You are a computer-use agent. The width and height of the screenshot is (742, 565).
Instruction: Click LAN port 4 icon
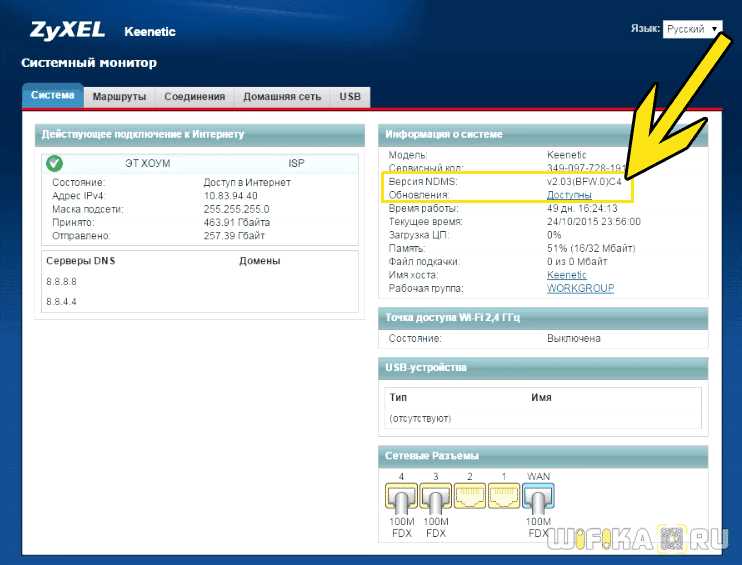tap(401, 498)
